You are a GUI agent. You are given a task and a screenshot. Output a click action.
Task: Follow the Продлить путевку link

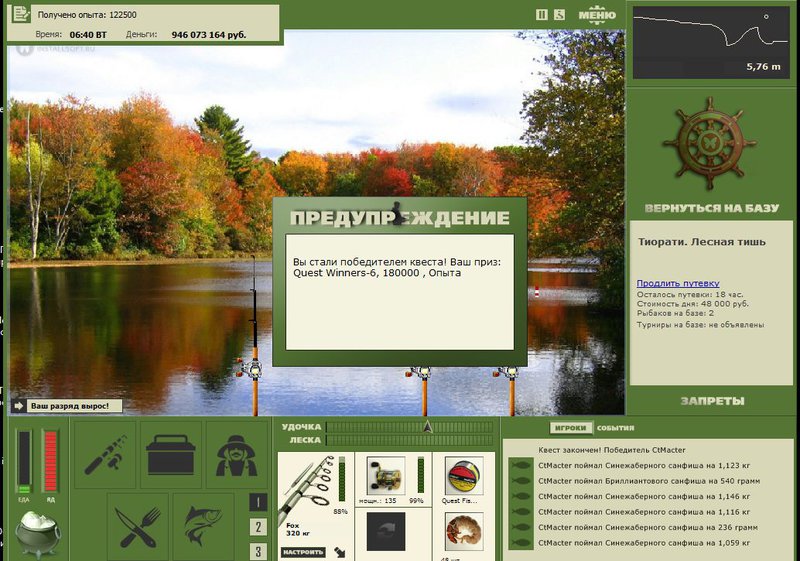click(678, 283)
